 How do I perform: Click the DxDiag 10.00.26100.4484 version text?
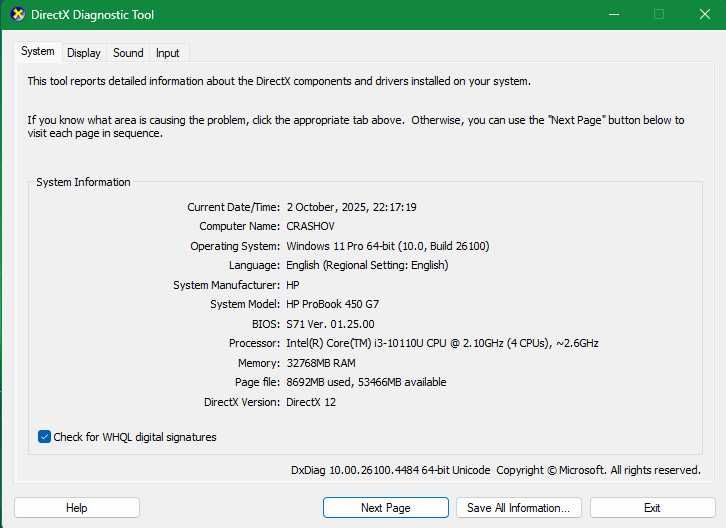point(390,470)
